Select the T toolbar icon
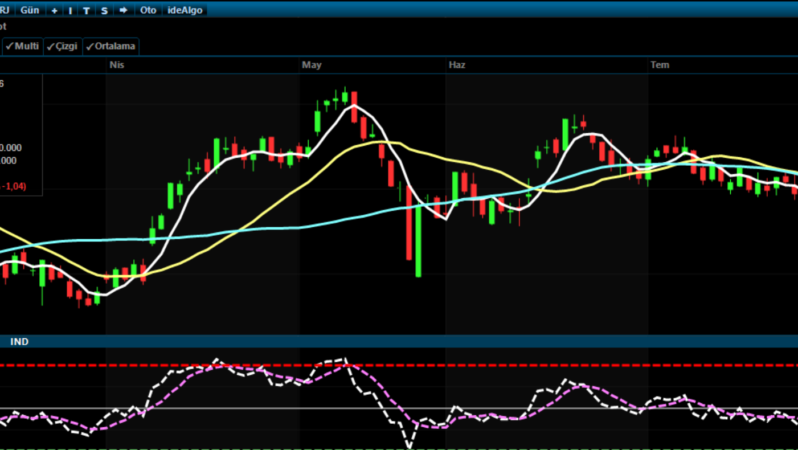Viewport: 798px width, 450px height. pos(87,10)
